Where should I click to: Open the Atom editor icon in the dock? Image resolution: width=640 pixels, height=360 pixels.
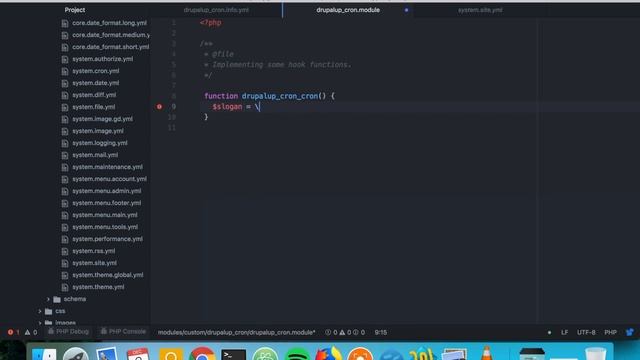point(265,354)
